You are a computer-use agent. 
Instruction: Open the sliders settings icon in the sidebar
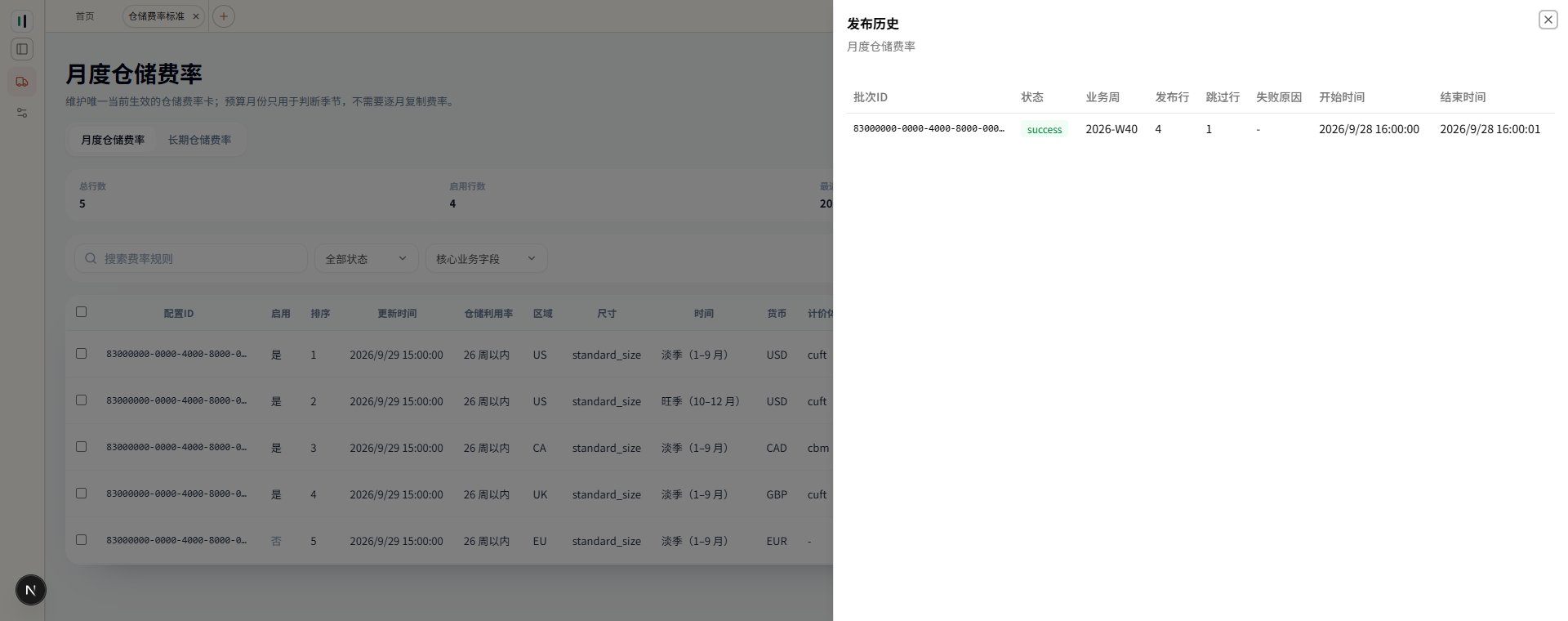click(22, 113)
